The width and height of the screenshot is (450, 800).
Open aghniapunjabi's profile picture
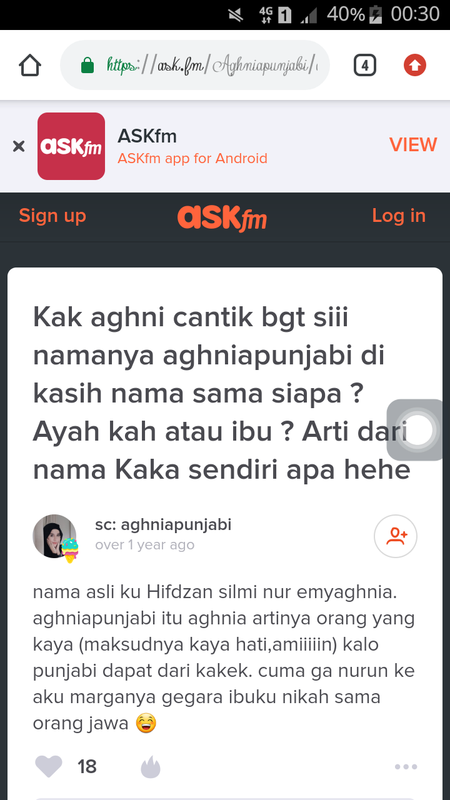point(55,536)
